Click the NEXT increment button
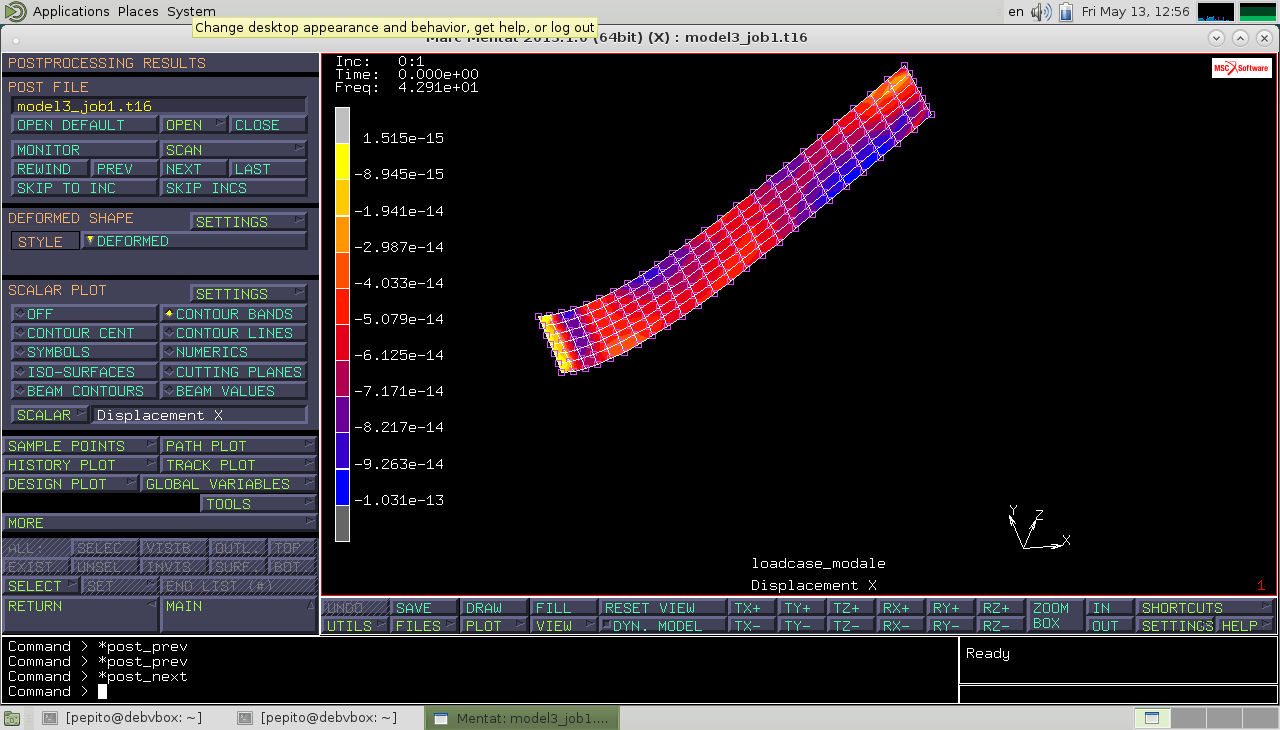Image resolution: width=1280 pixels, height=730 pixels. [193, 169]
